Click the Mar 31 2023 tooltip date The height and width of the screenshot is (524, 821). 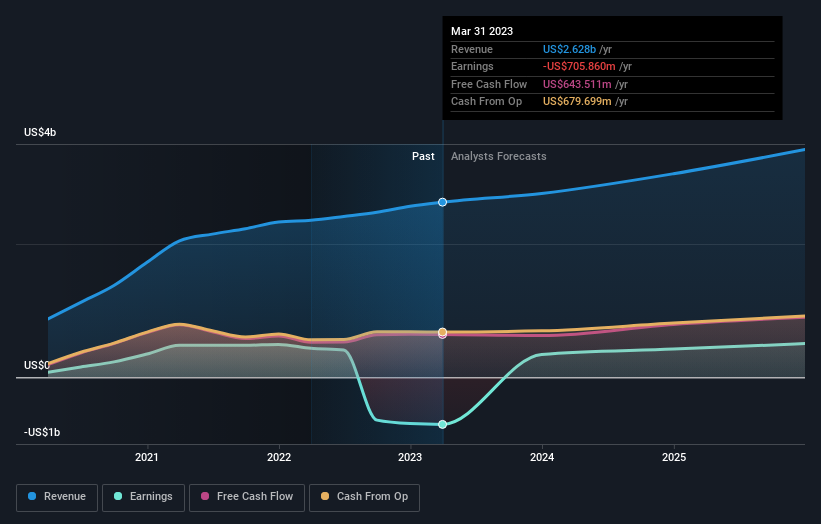pos(482,31)
